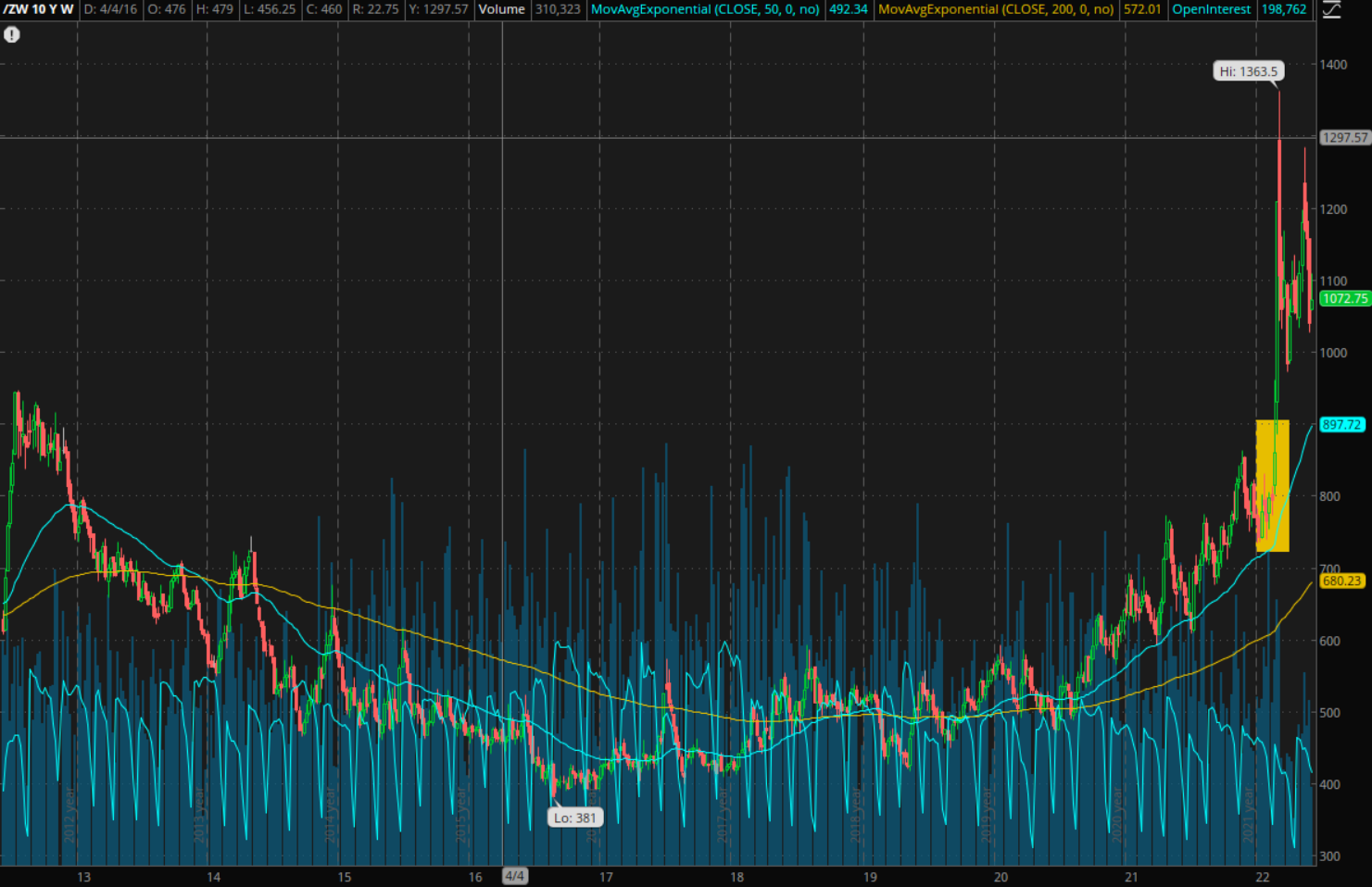Open the chart alert warning icon
The image size is (1372, 887).
click(10, 35)
